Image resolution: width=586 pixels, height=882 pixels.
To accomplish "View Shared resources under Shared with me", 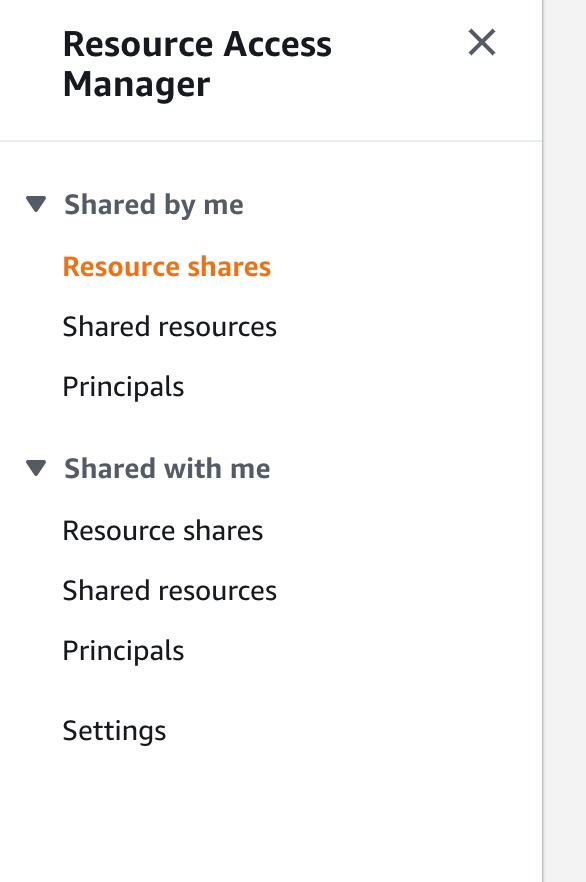I will [x=170, y=590].
